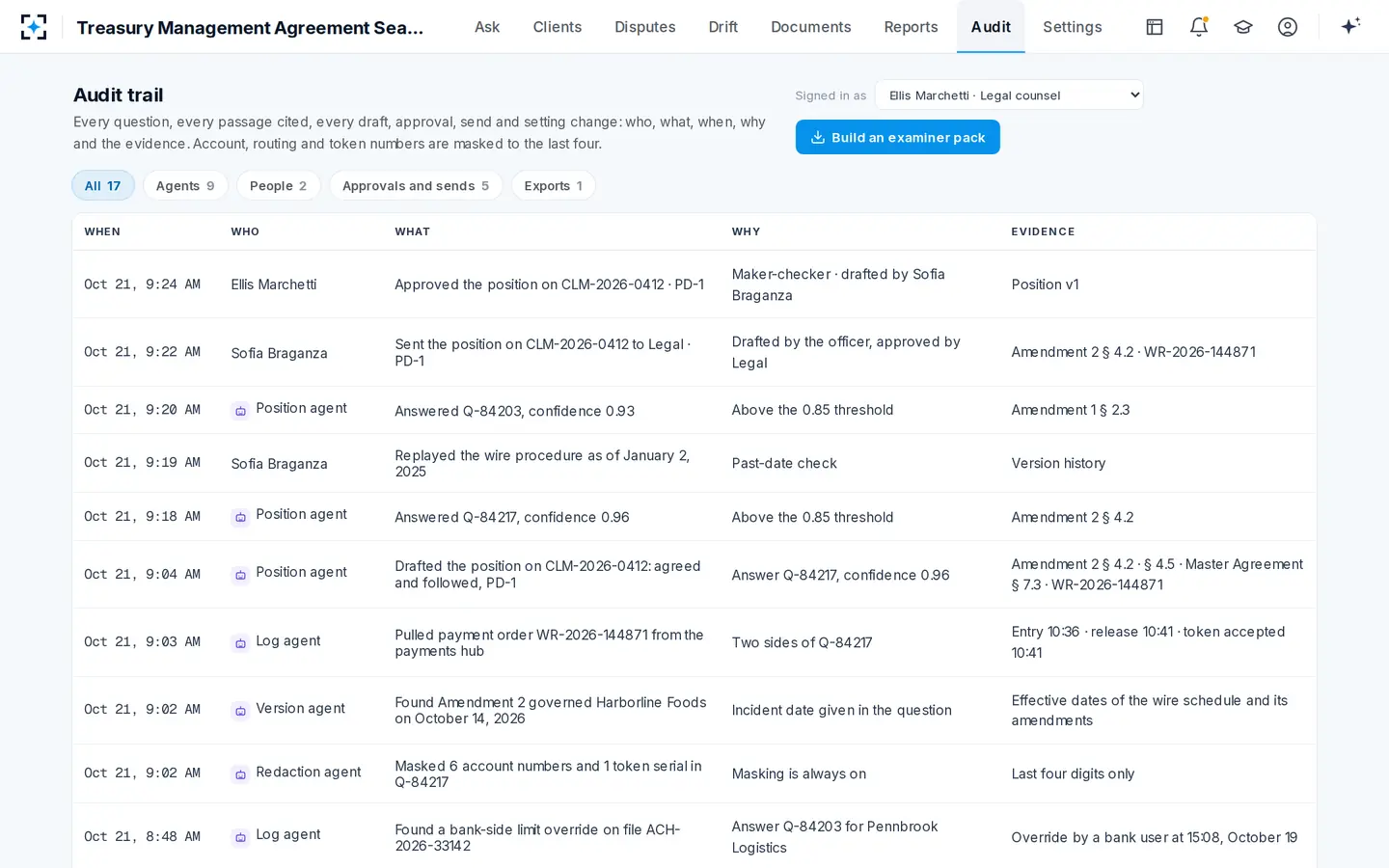This screenshot has width=1389, height=868.
Task: Select the Audit tab
Action: click(991, 27)
